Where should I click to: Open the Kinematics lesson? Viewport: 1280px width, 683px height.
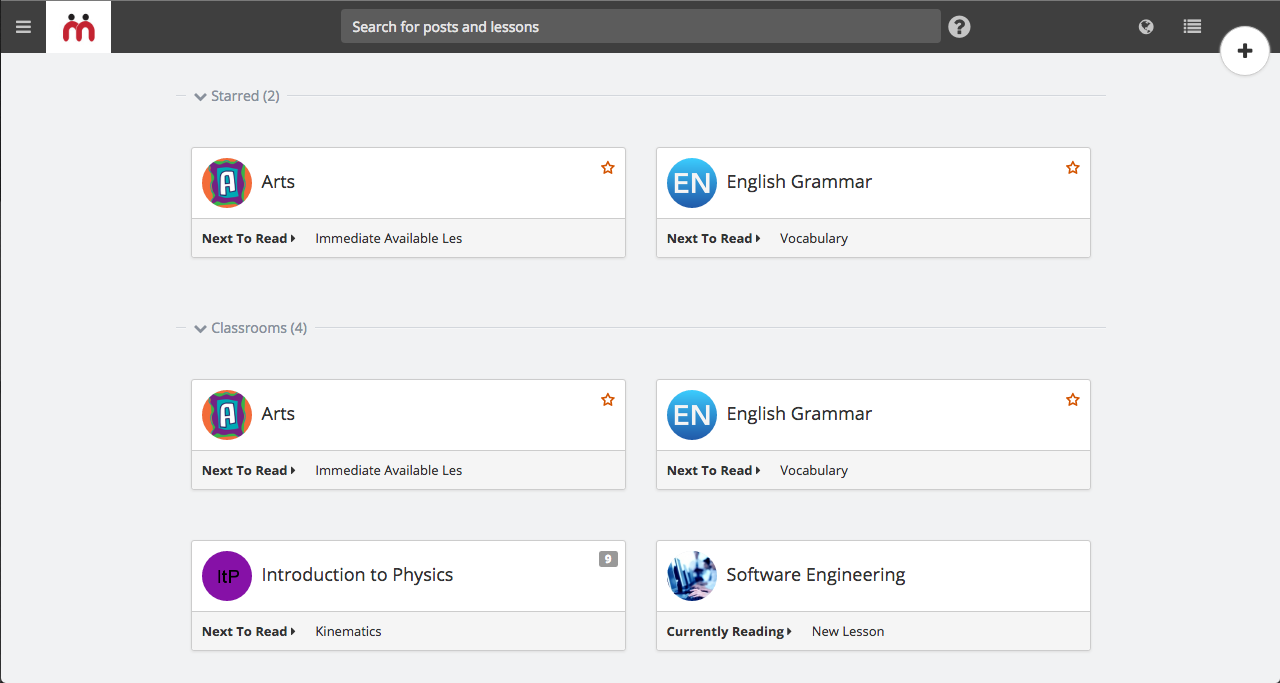(x=348, y=631)
